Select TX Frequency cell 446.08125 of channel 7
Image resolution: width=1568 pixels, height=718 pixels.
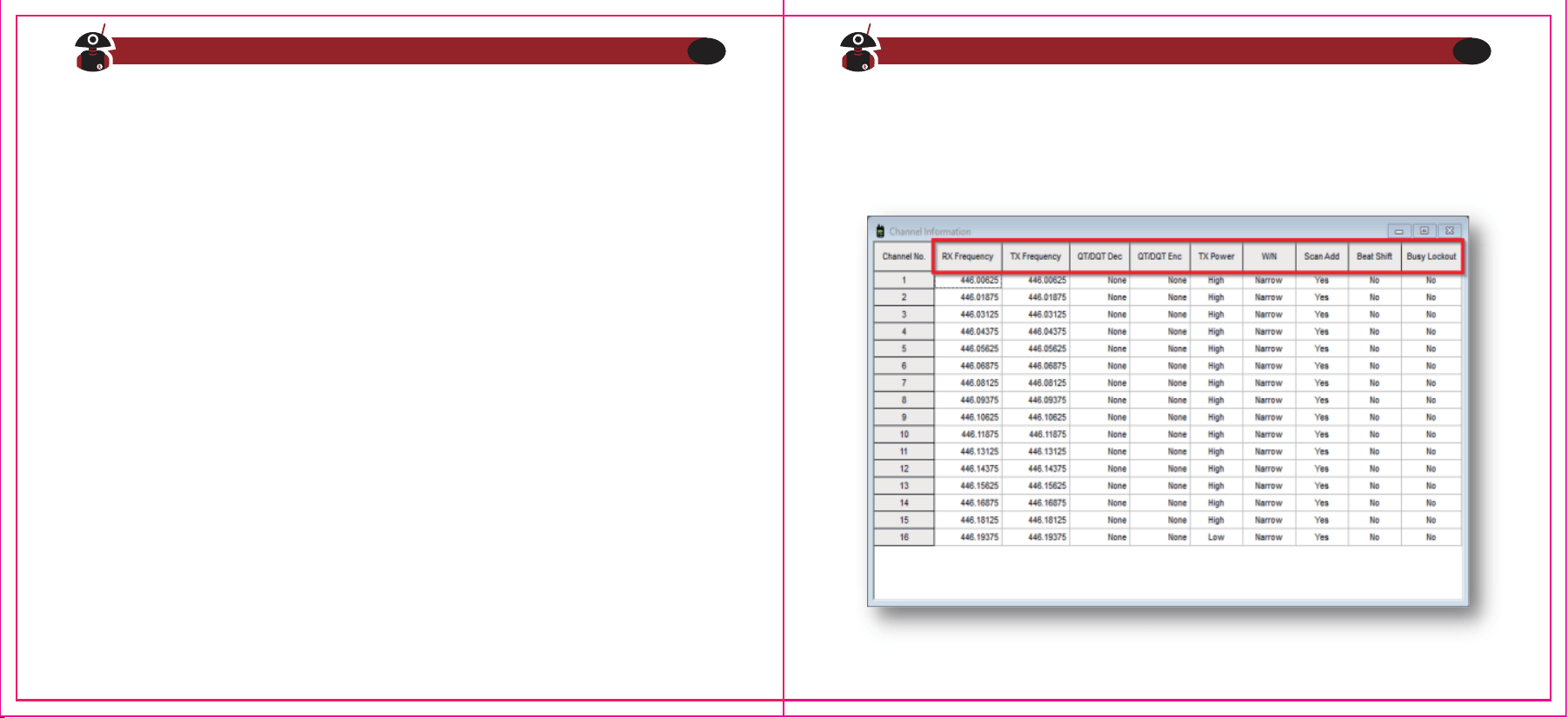tap(1036, 382)
